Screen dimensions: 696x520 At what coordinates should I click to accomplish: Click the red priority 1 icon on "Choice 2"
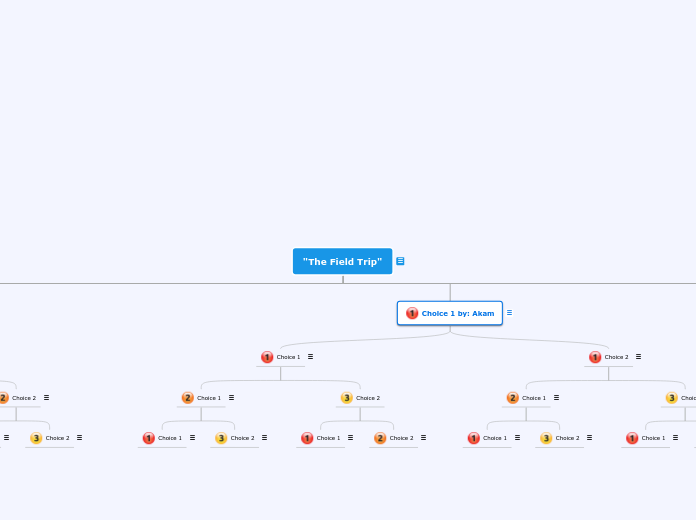595,357
